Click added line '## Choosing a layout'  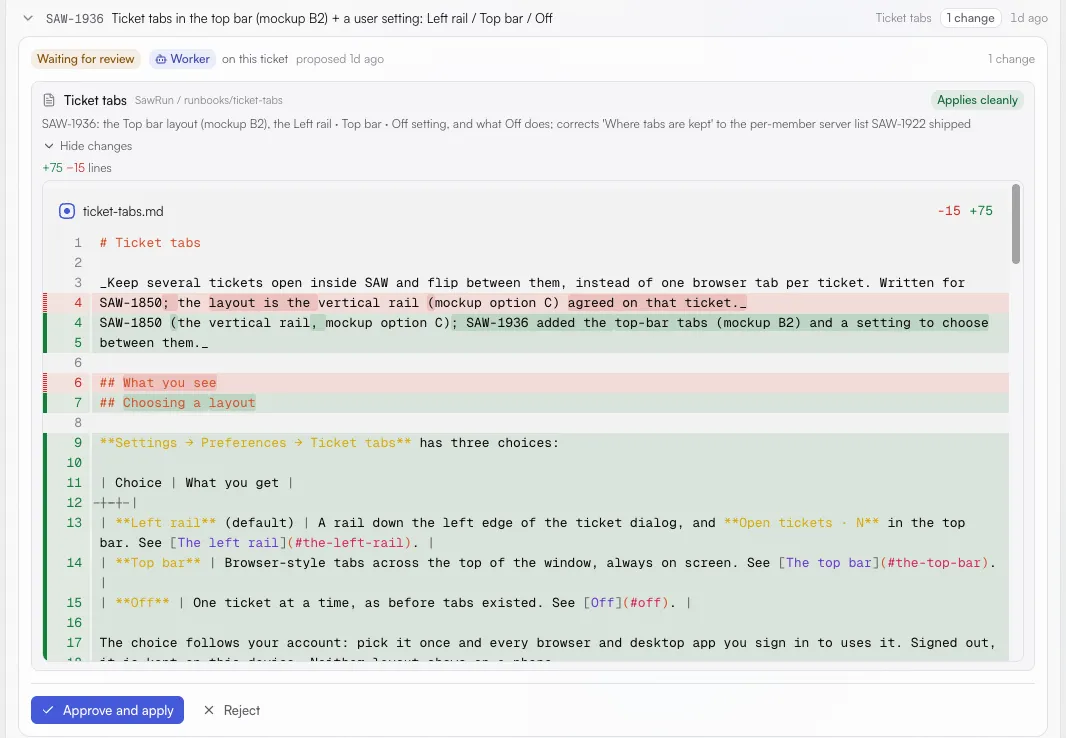tap(177, 402)
